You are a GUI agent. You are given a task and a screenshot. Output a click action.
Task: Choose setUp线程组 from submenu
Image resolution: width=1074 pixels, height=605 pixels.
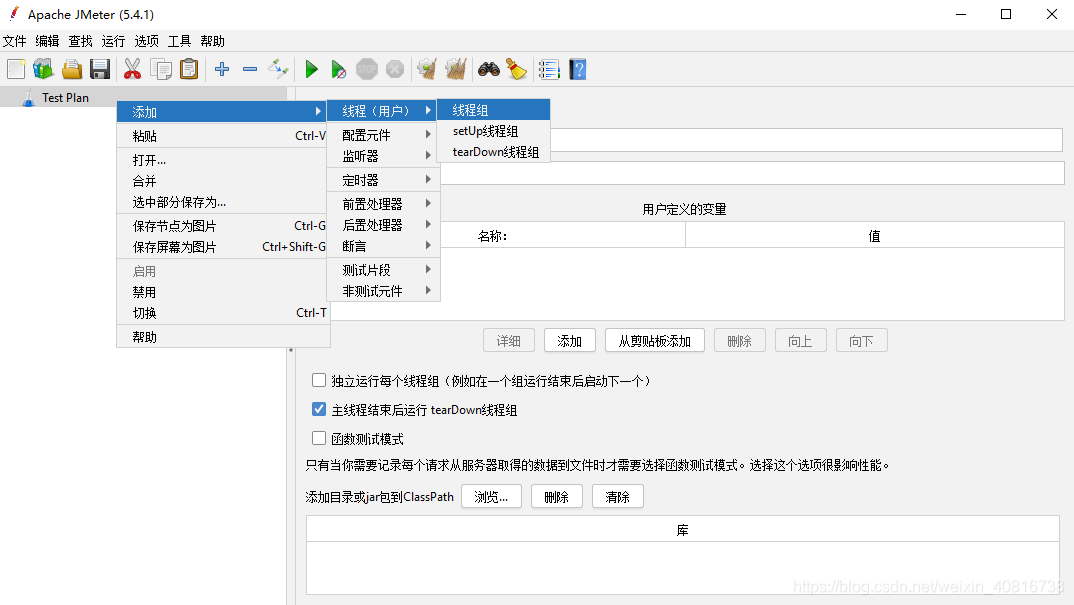pos(493,131)
